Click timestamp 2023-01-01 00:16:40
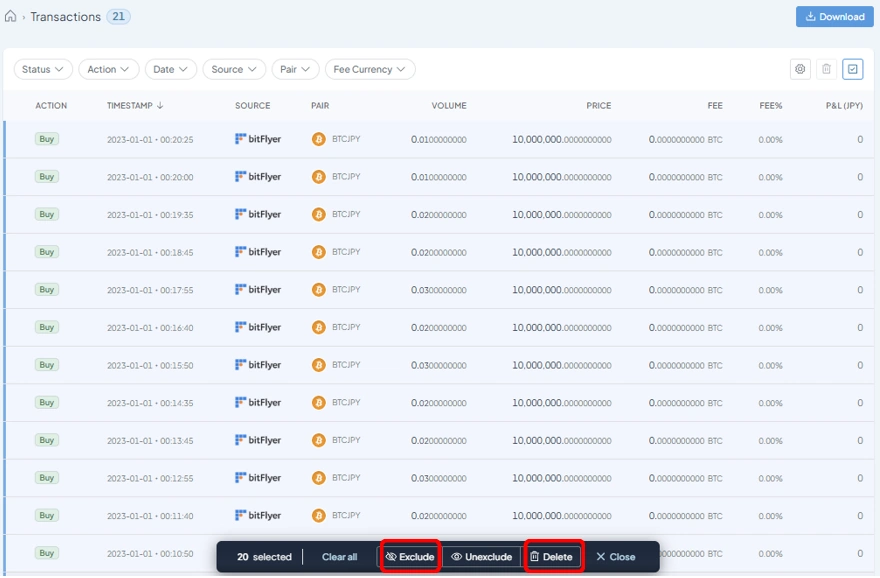The width and height of the screenshot is (880, 578). click(150, 328)
